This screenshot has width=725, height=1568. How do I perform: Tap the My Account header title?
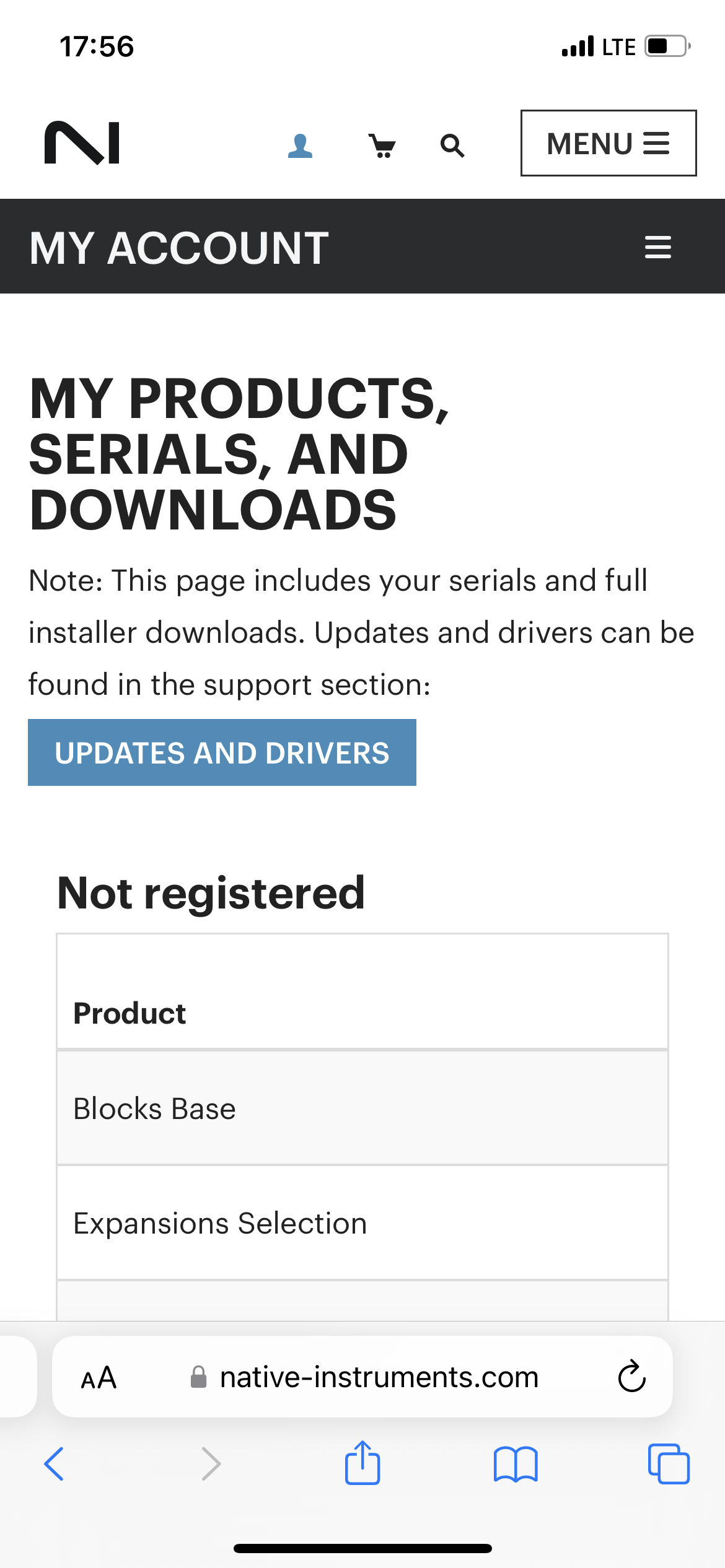click(180, 248)
